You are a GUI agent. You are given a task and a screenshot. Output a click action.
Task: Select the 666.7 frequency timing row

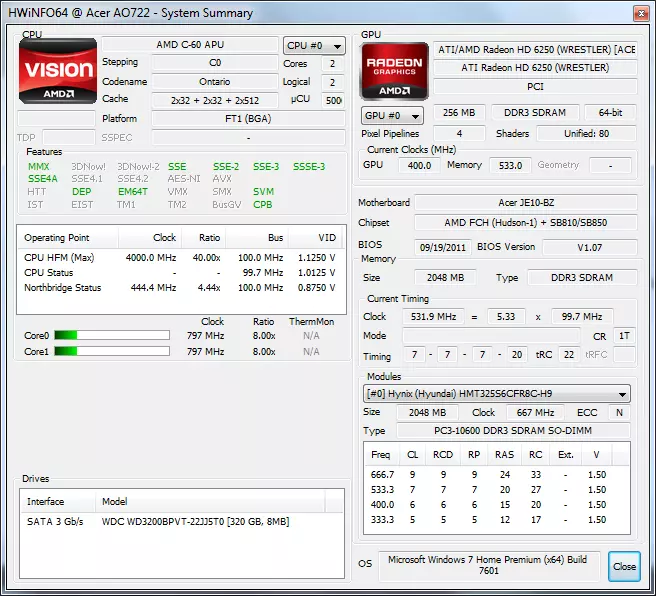point(497,475)
